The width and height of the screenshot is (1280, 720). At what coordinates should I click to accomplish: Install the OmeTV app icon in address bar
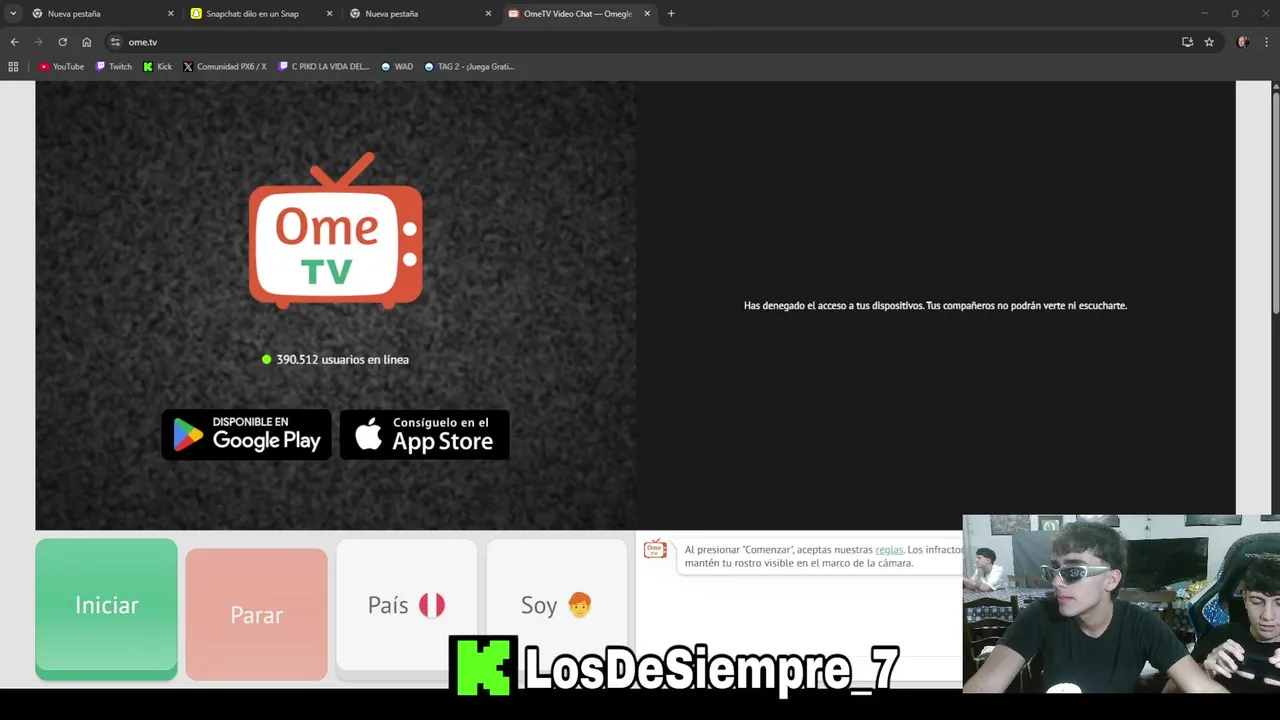pos(1187,42)
